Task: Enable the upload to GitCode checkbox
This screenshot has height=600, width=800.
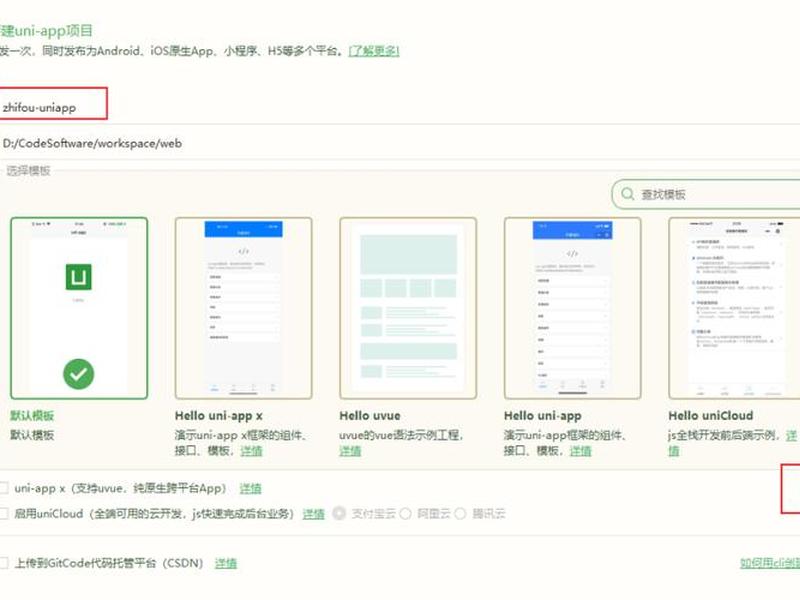Action: click(4, 563)
